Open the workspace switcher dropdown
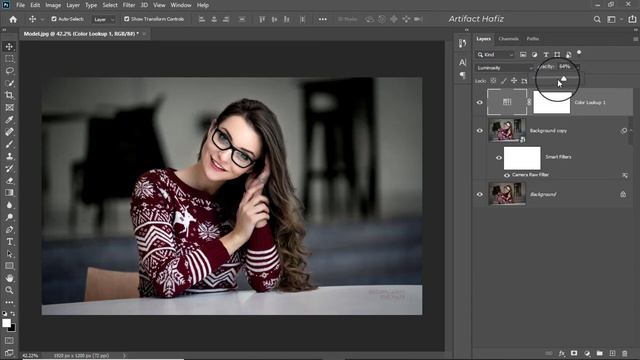Screen dimensions: 640x360 [614, 19]
